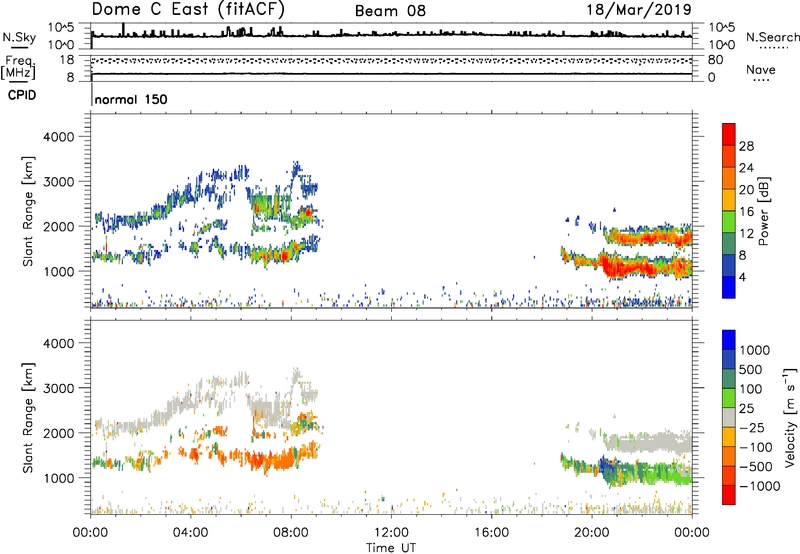Click the "Nave" legend label
Image resolution: width=800 pixels, height=554 pixels.
tap(760, 69)
